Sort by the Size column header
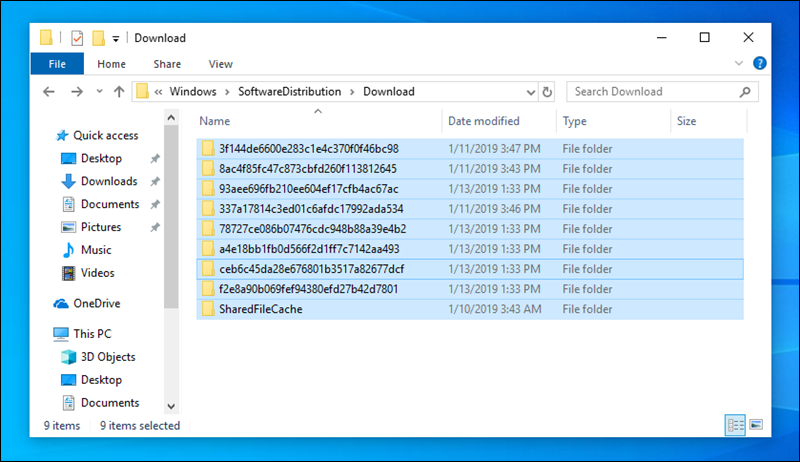The width and height of the screenshot is (800, 462). pyautogui.click(x=686, y=121)
